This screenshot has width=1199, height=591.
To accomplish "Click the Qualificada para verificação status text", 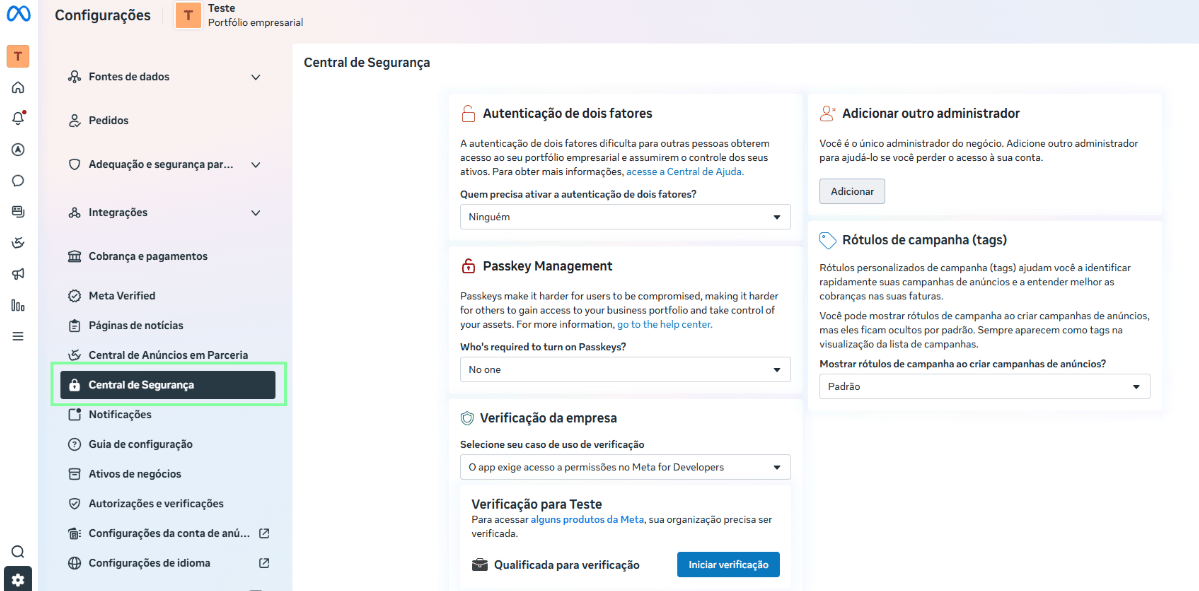I will pos(567,565).
